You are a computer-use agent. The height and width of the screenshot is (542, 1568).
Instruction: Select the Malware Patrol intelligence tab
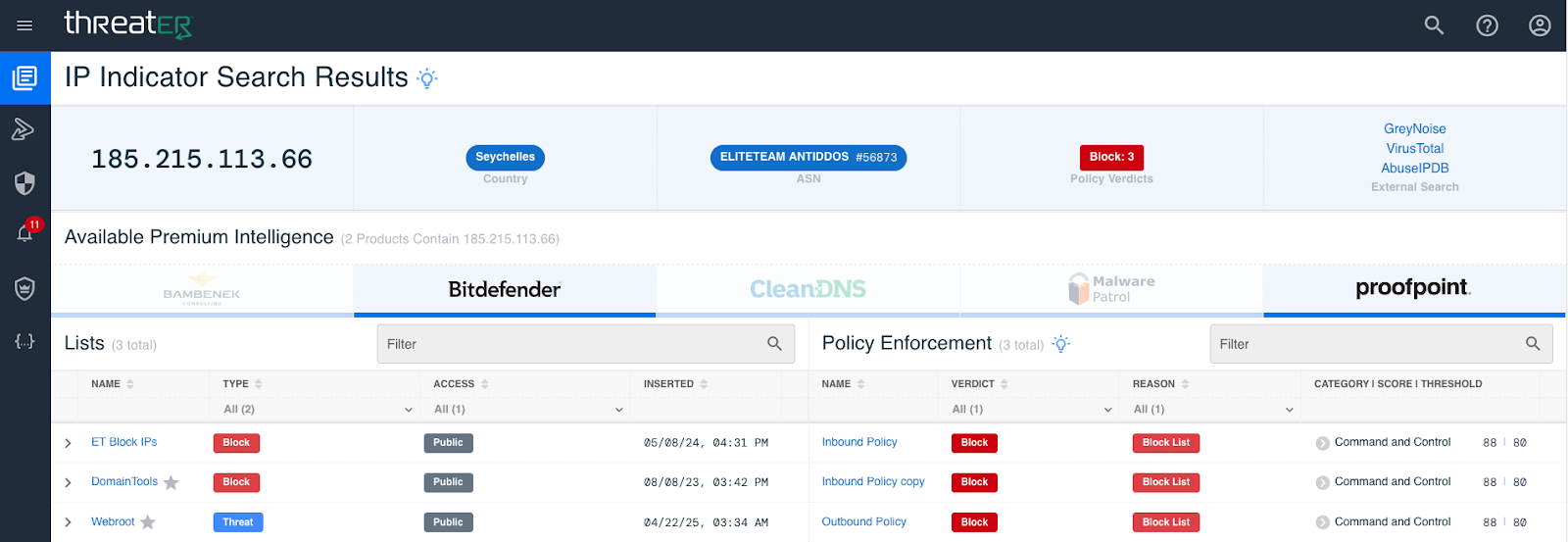(x=1111, y=290)
